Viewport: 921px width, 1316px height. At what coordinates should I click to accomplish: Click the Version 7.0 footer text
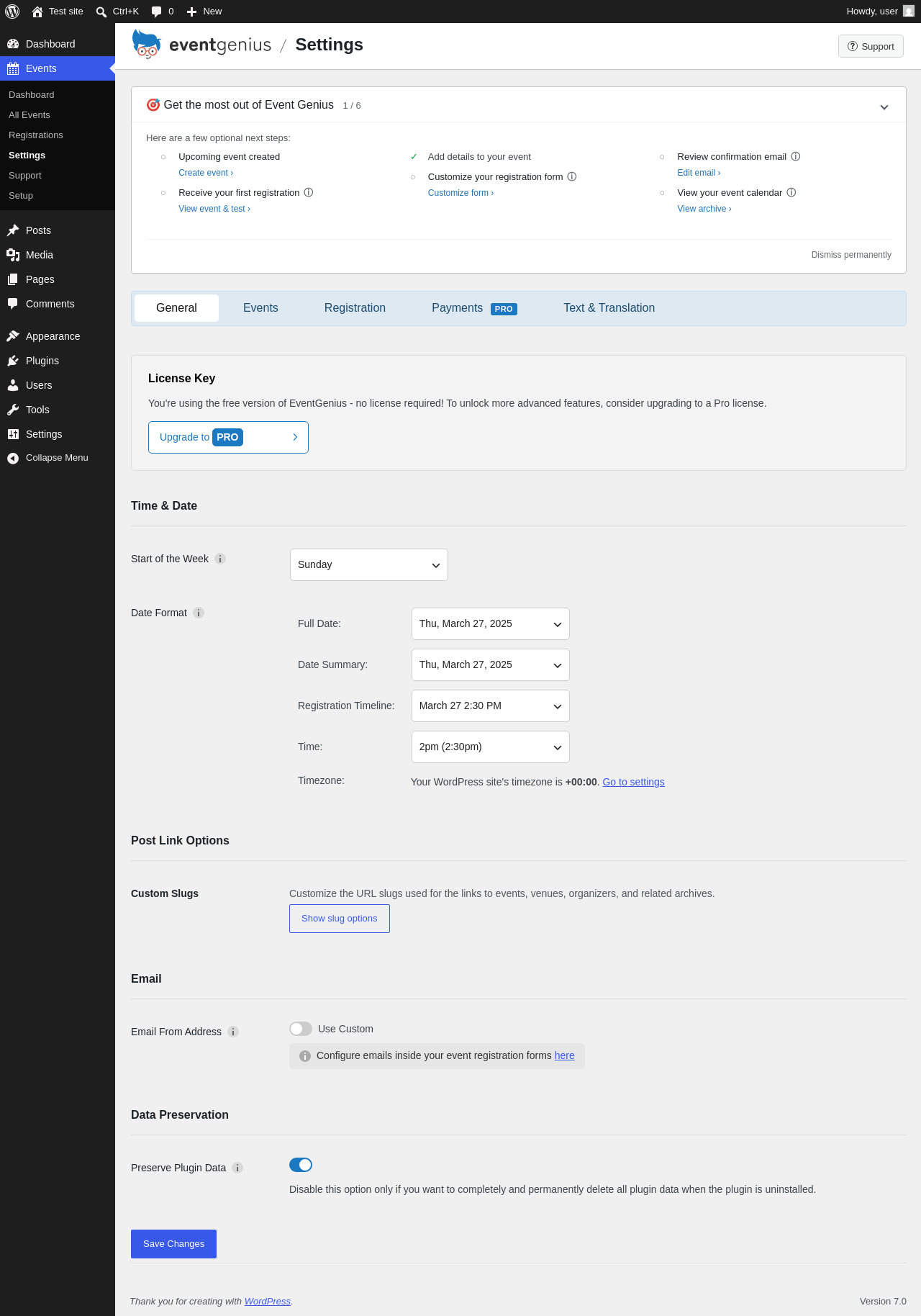coord(883,1302)
